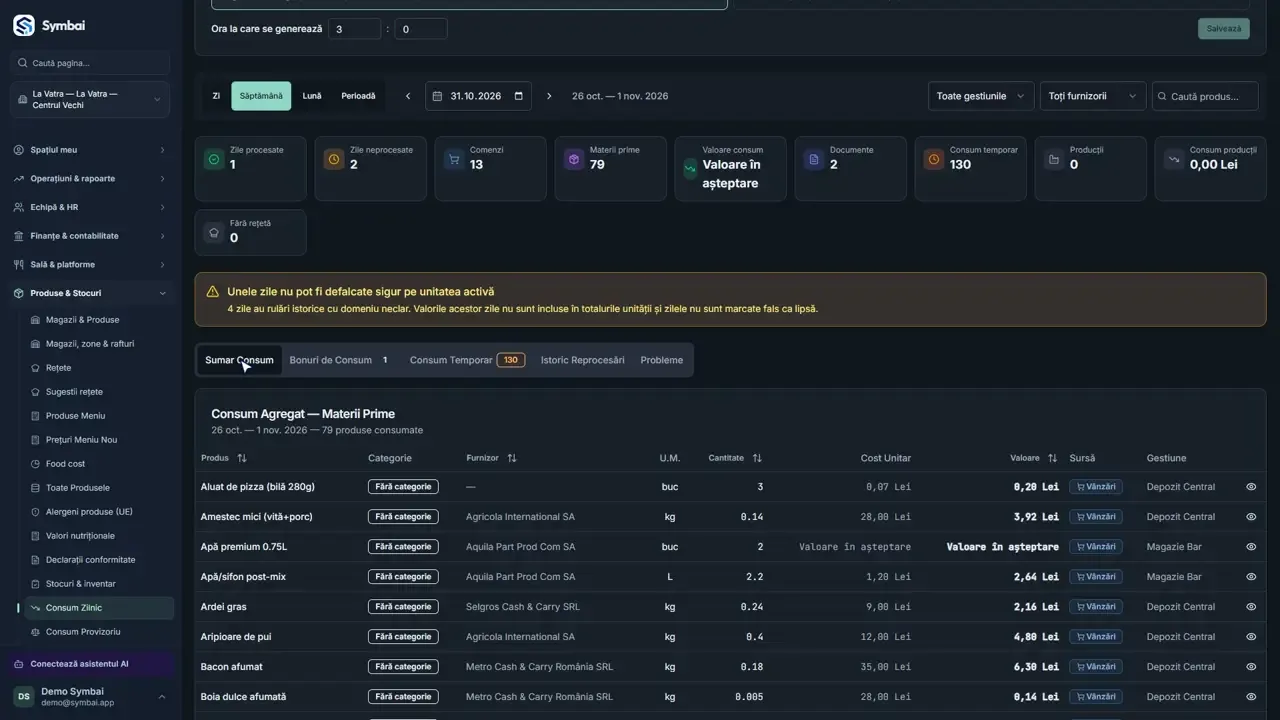The image size is (1280, 720).
Task: Click the Zile procesate check icon
Action: [214, 159]
